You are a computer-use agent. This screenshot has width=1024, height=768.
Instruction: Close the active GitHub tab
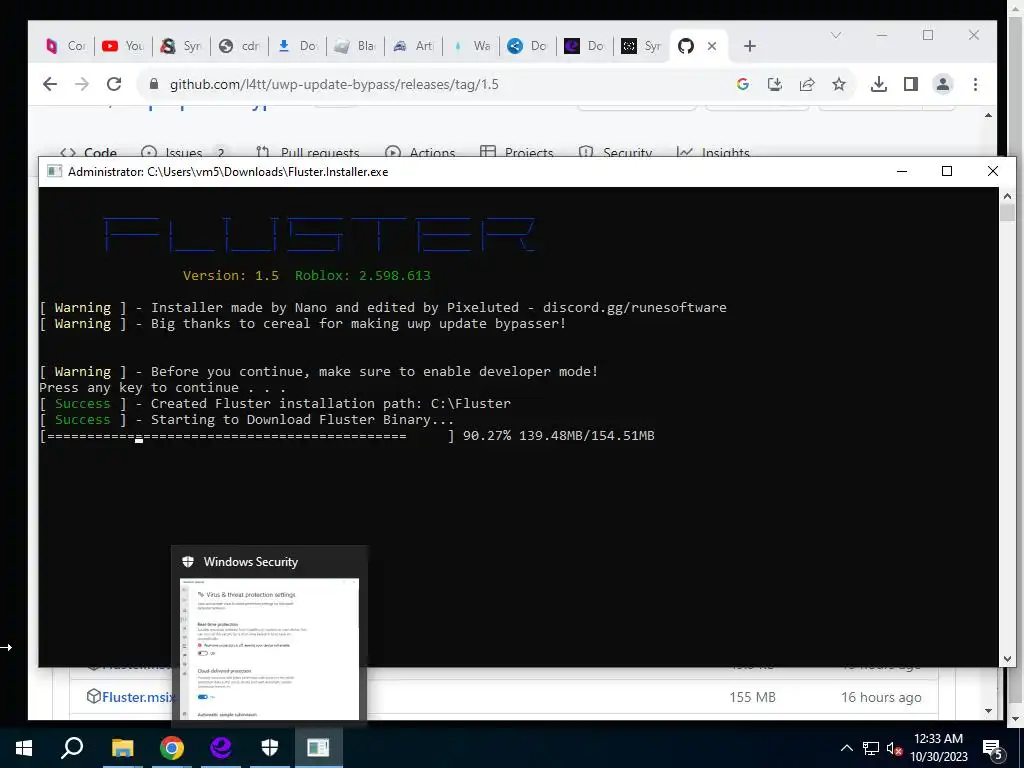point(712,46)
